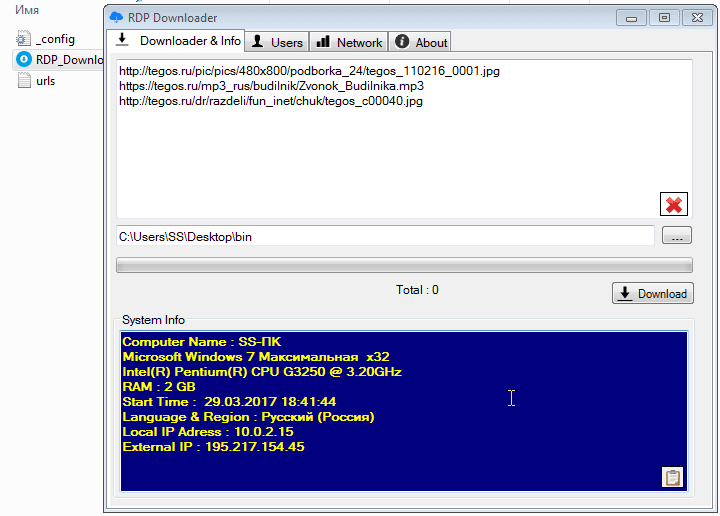
Task: Maximize the RDP Downloader window
Action: coord(663,17)
